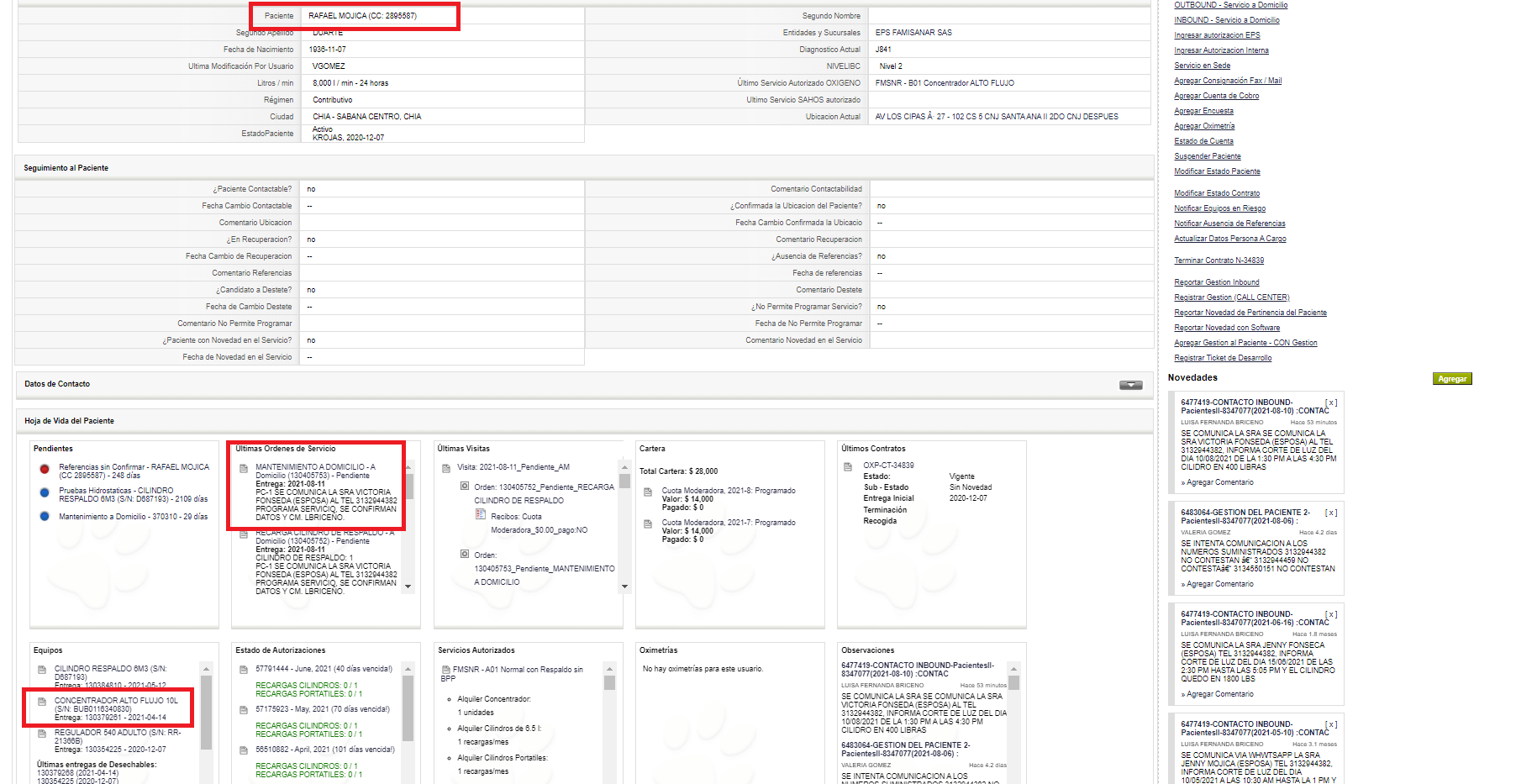Click document icon for authorization 57175923
The width and height of the screenshot is (1537, 784).
[x=244, y=710]
